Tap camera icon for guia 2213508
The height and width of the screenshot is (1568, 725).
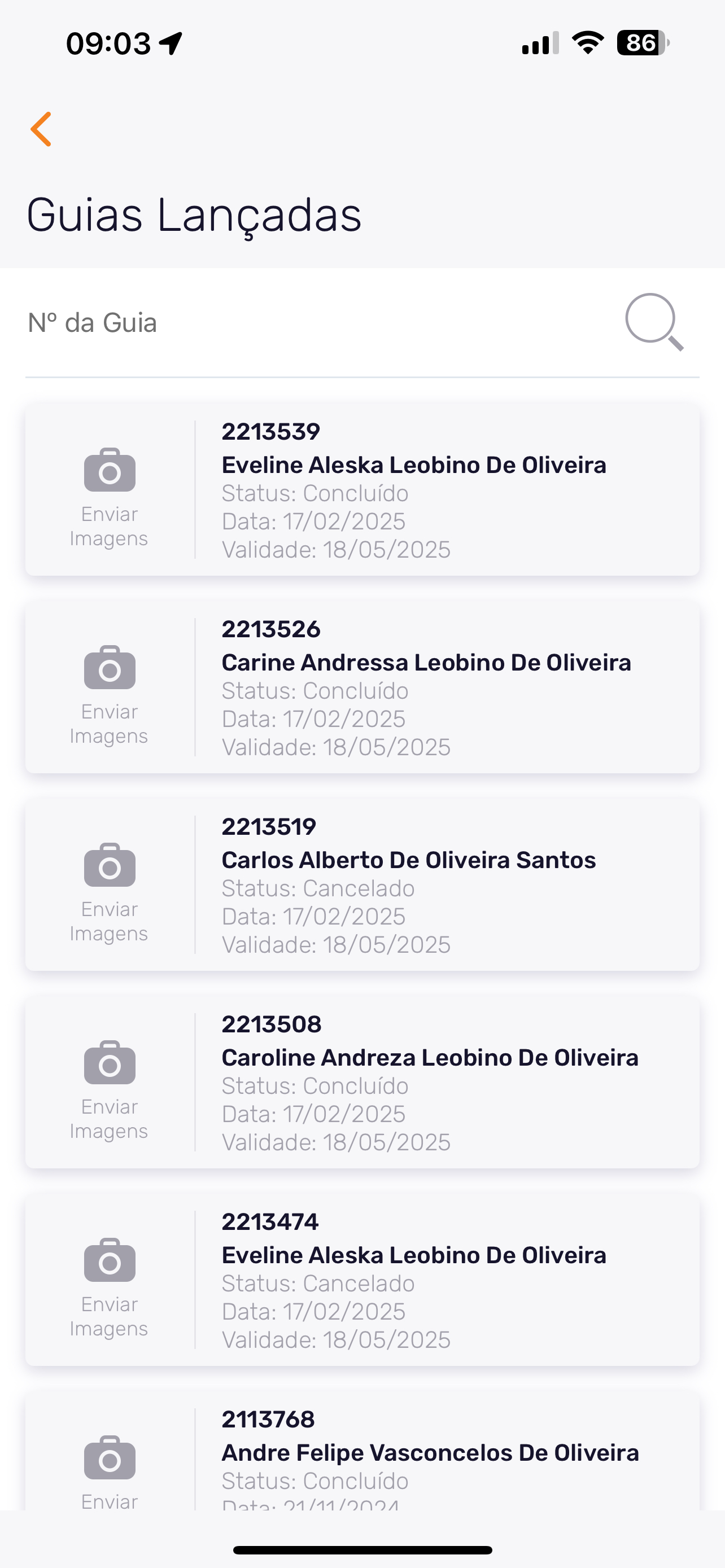pos(110,1063)
